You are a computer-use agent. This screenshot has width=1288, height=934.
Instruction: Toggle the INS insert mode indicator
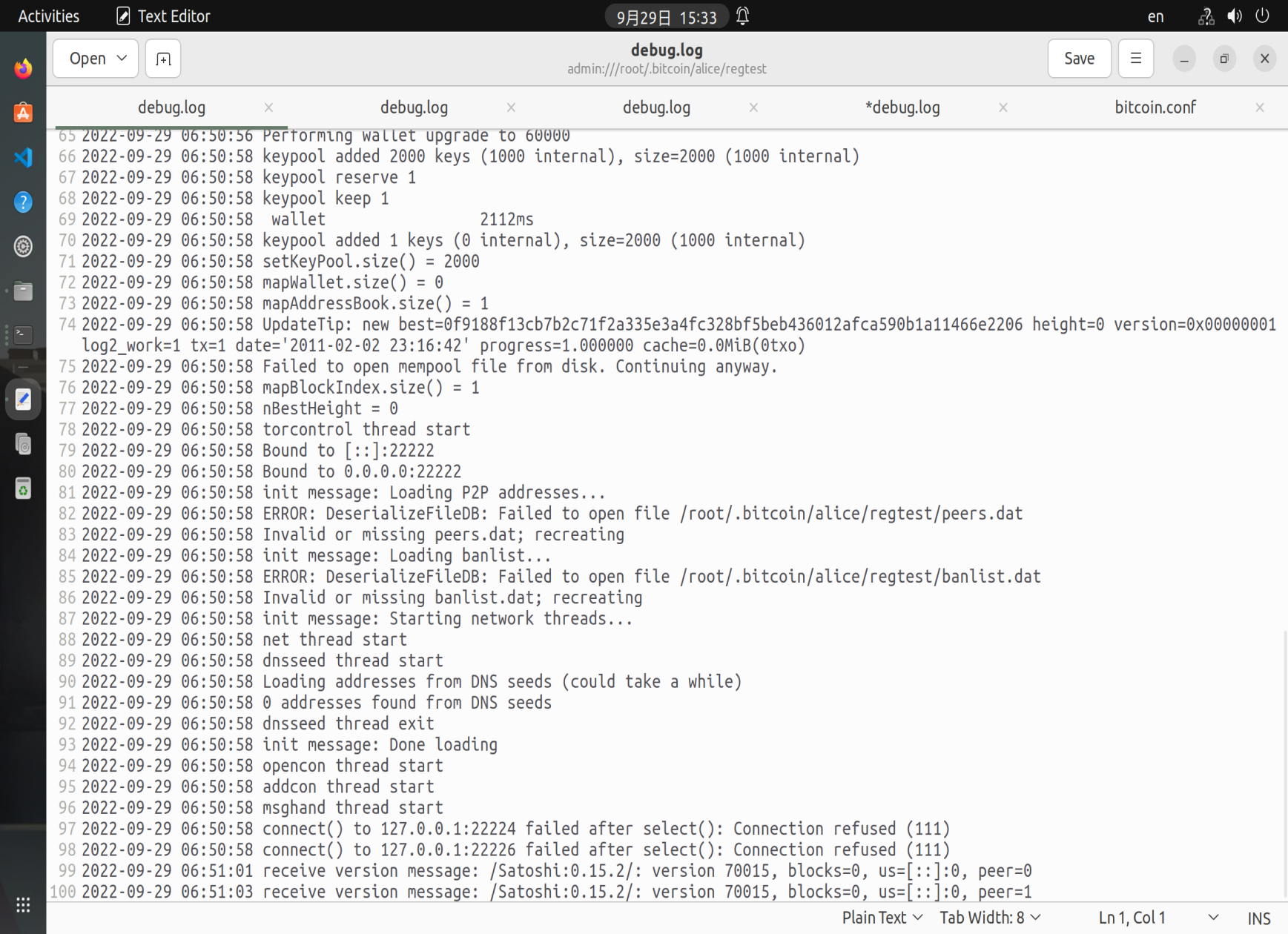coord(1258,918)
